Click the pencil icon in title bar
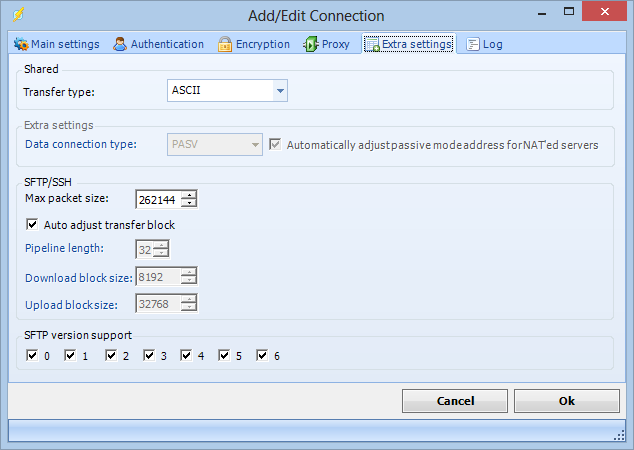This screenshot has height=450, width=634. point(17,15)
